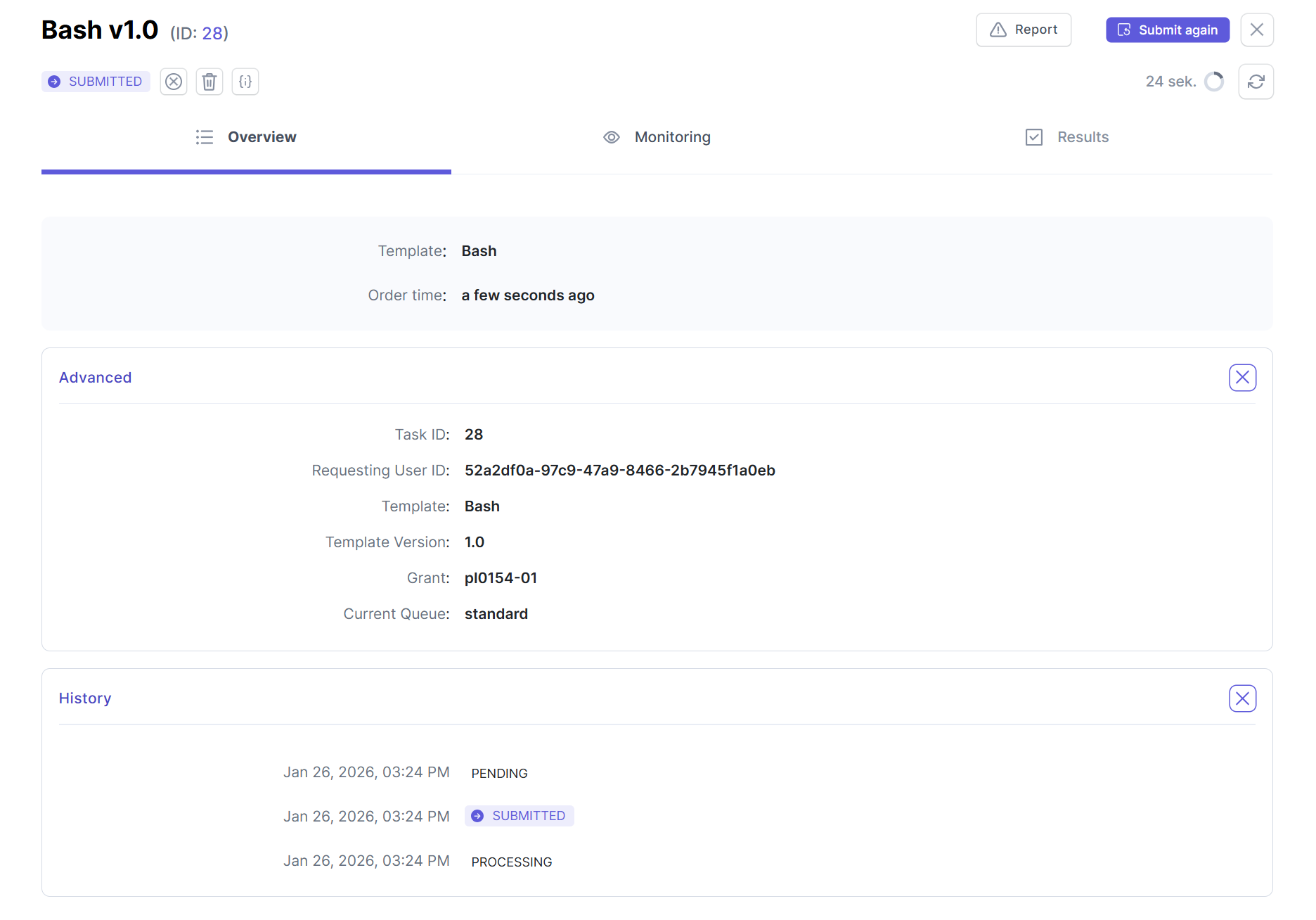The width and height of the screenshot is (1316, 920).
Task: Open the JSON view curly braces icon
Action: 245,82
